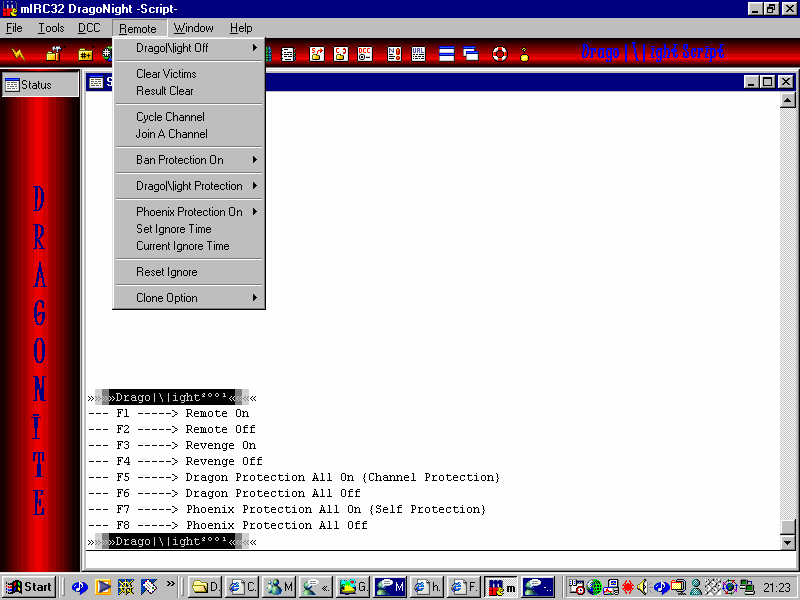Open the Windows Start button

29,587
